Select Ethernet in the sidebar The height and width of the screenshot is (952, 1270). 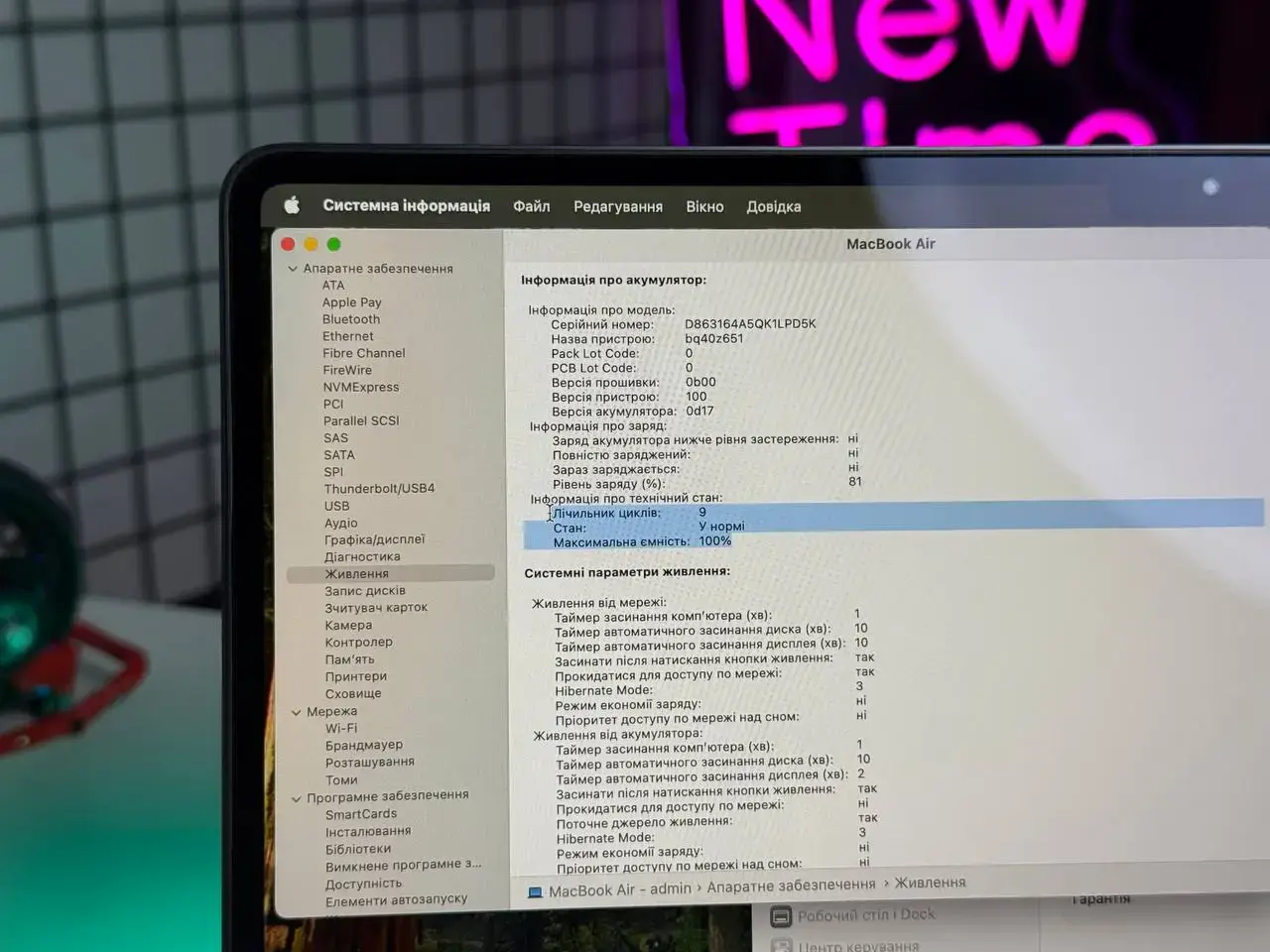pyautogui.click(x=348, y=336)
